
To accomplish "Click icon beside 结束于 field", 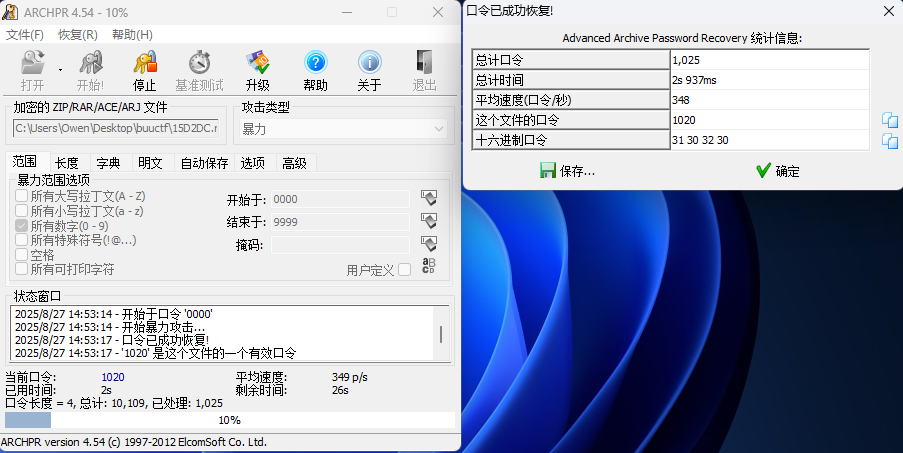I will pyautogui.click(x=428, y=220).
